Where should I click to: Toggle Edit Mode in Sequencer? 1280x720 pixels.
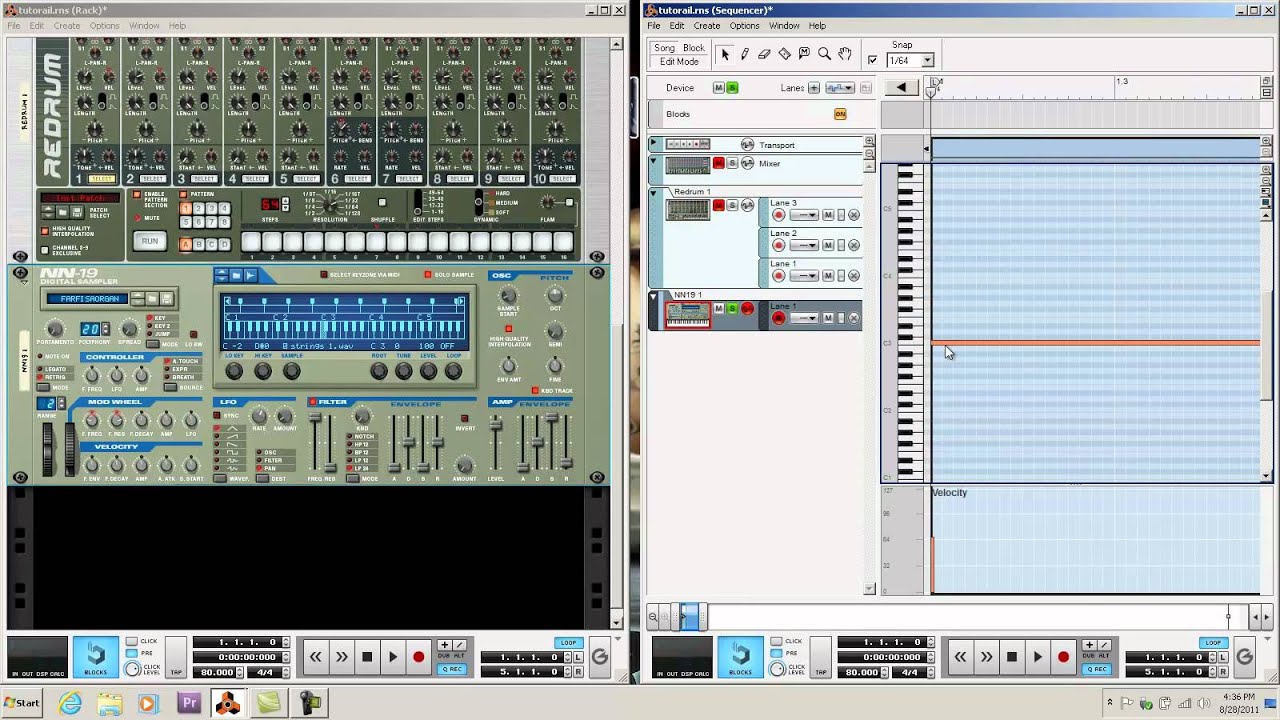pos(680,62)
